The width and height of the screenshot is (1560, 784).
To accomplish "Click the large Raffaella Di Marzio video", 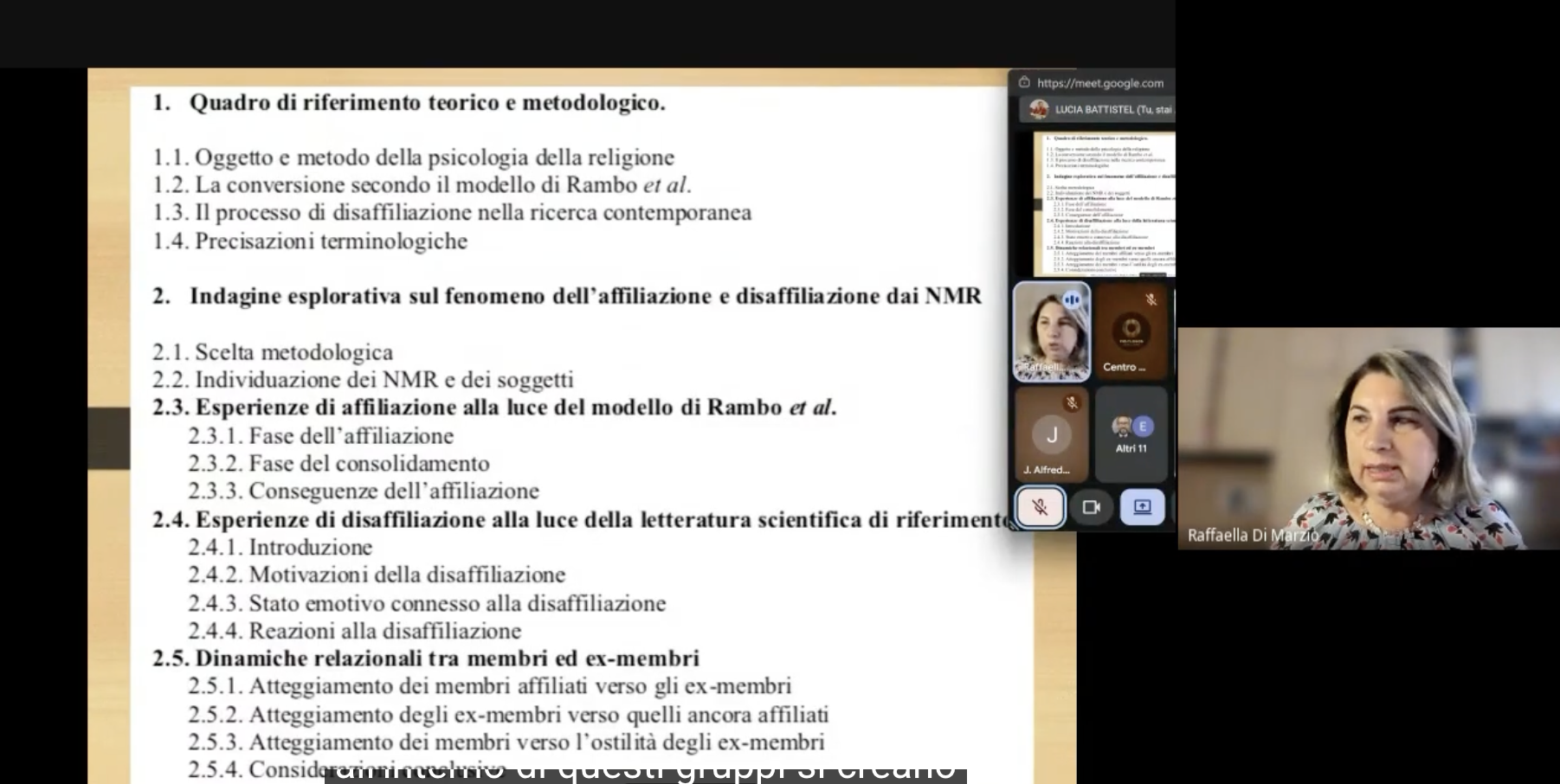I will pyautogui.click(x=1368, y=438).
